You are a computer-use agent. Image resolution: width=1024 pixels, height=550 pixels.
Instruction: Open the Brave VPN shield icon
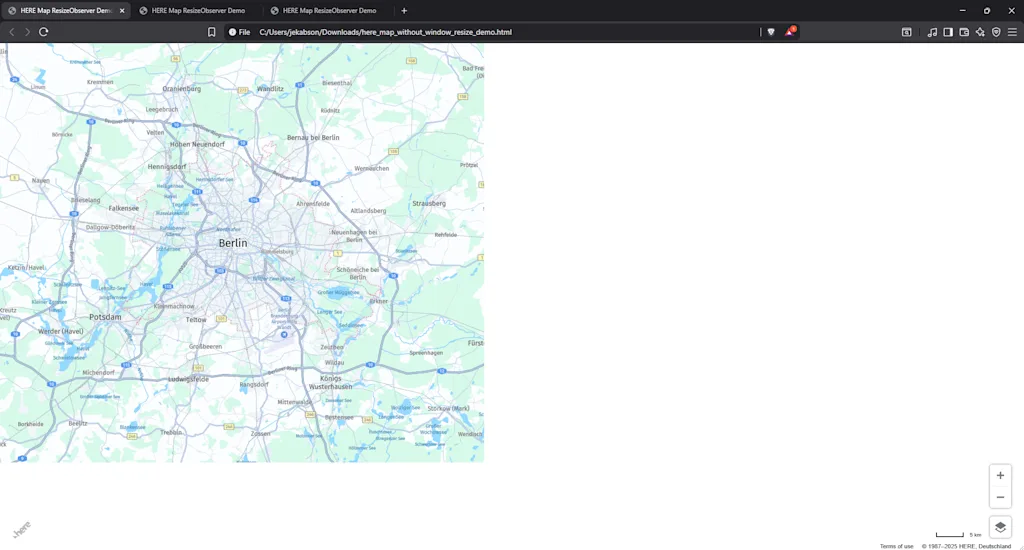(x=996, y=32)
